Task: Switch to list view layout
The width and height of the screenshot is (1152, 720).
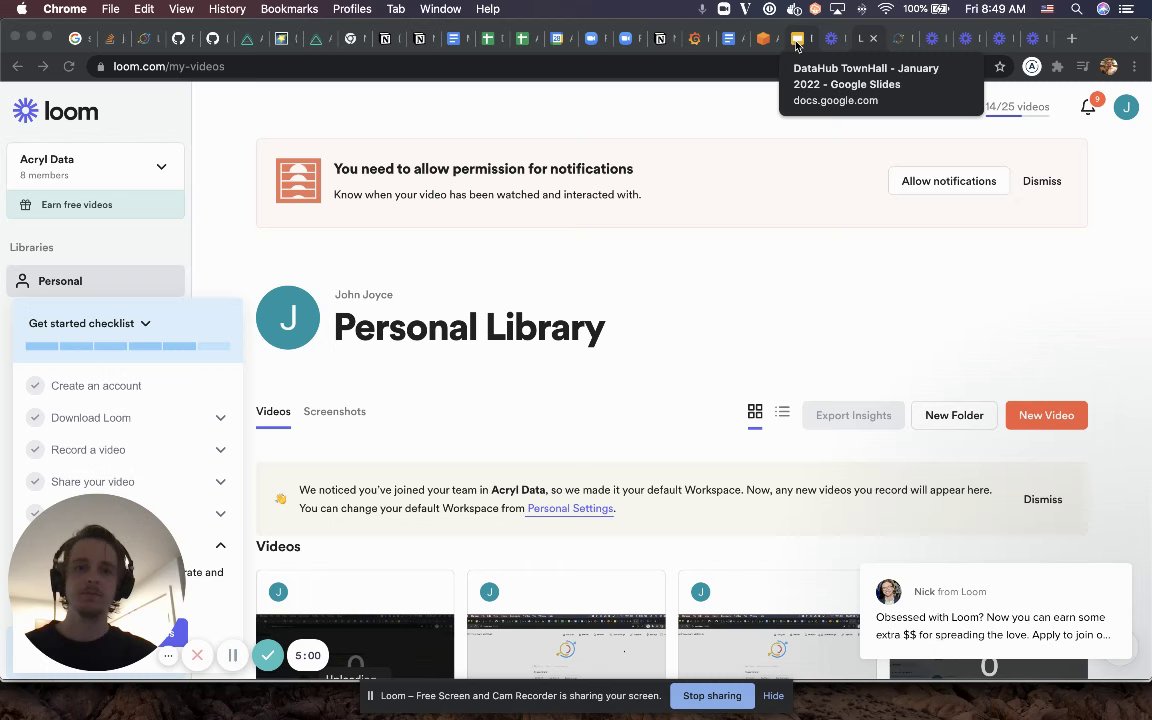Action: coord(782,411)
